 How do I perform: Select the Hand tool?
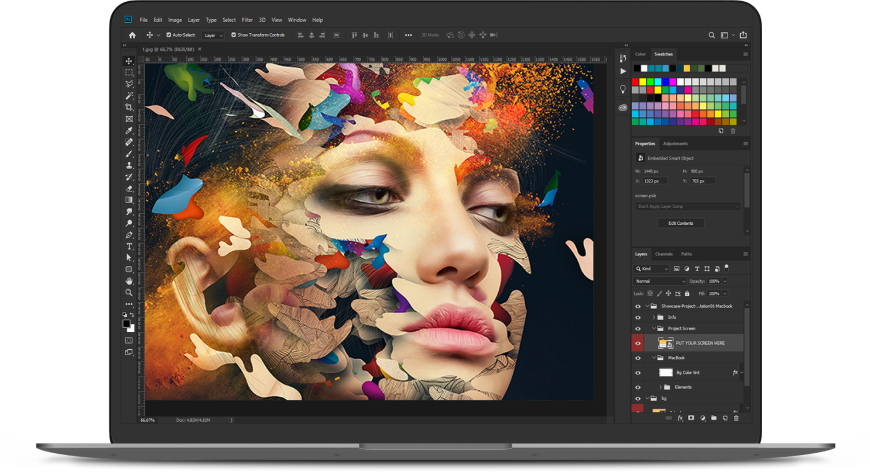click(x=129, y=281)
